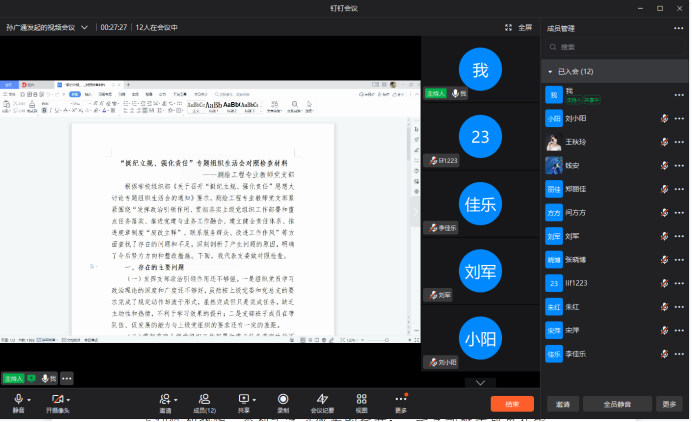Screen dimensions: 692x422
Task: Turn on camera with 开摄像头
Action: tap(58, 402)
